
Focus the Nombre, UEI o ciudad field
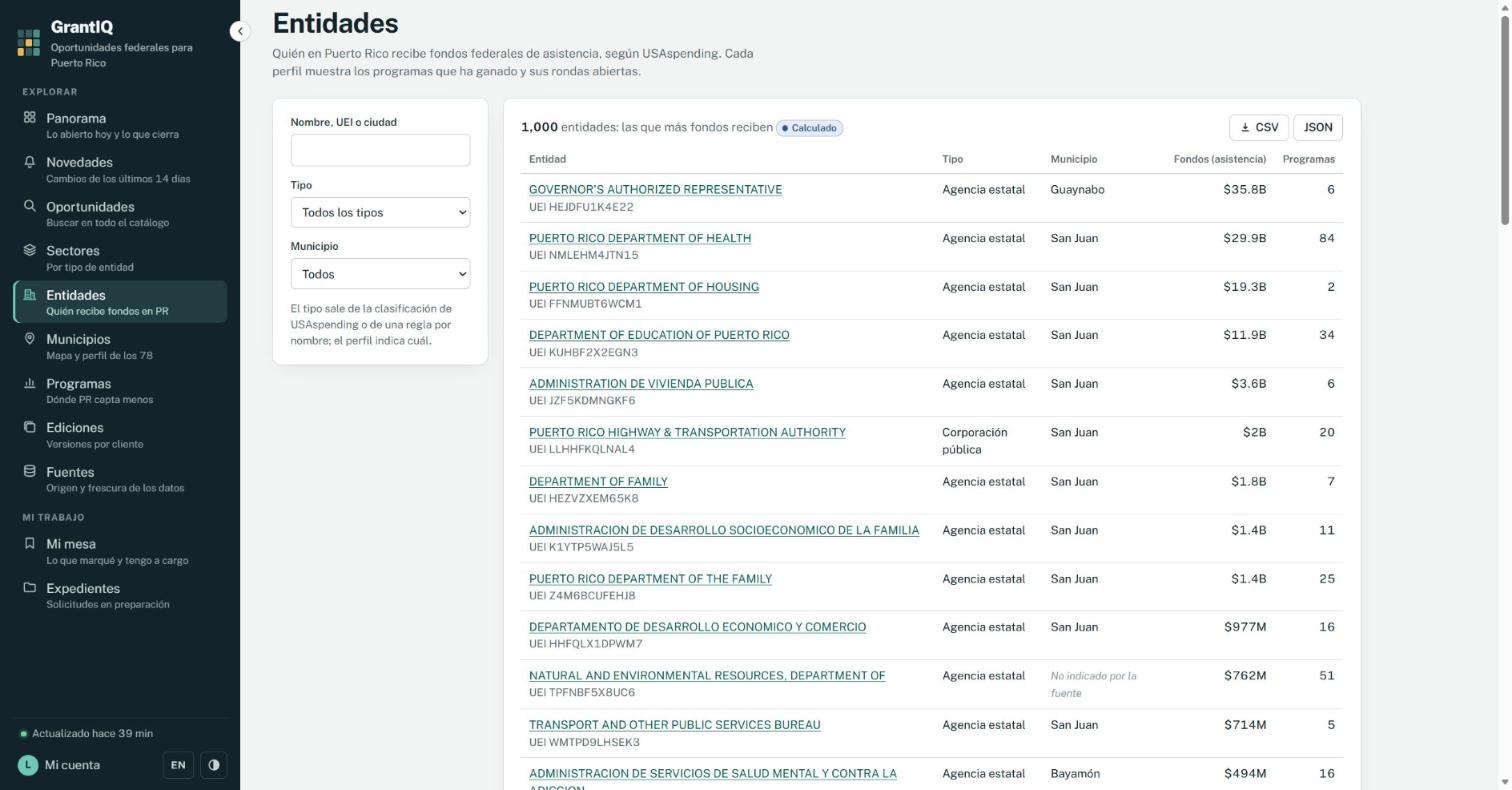380,150
